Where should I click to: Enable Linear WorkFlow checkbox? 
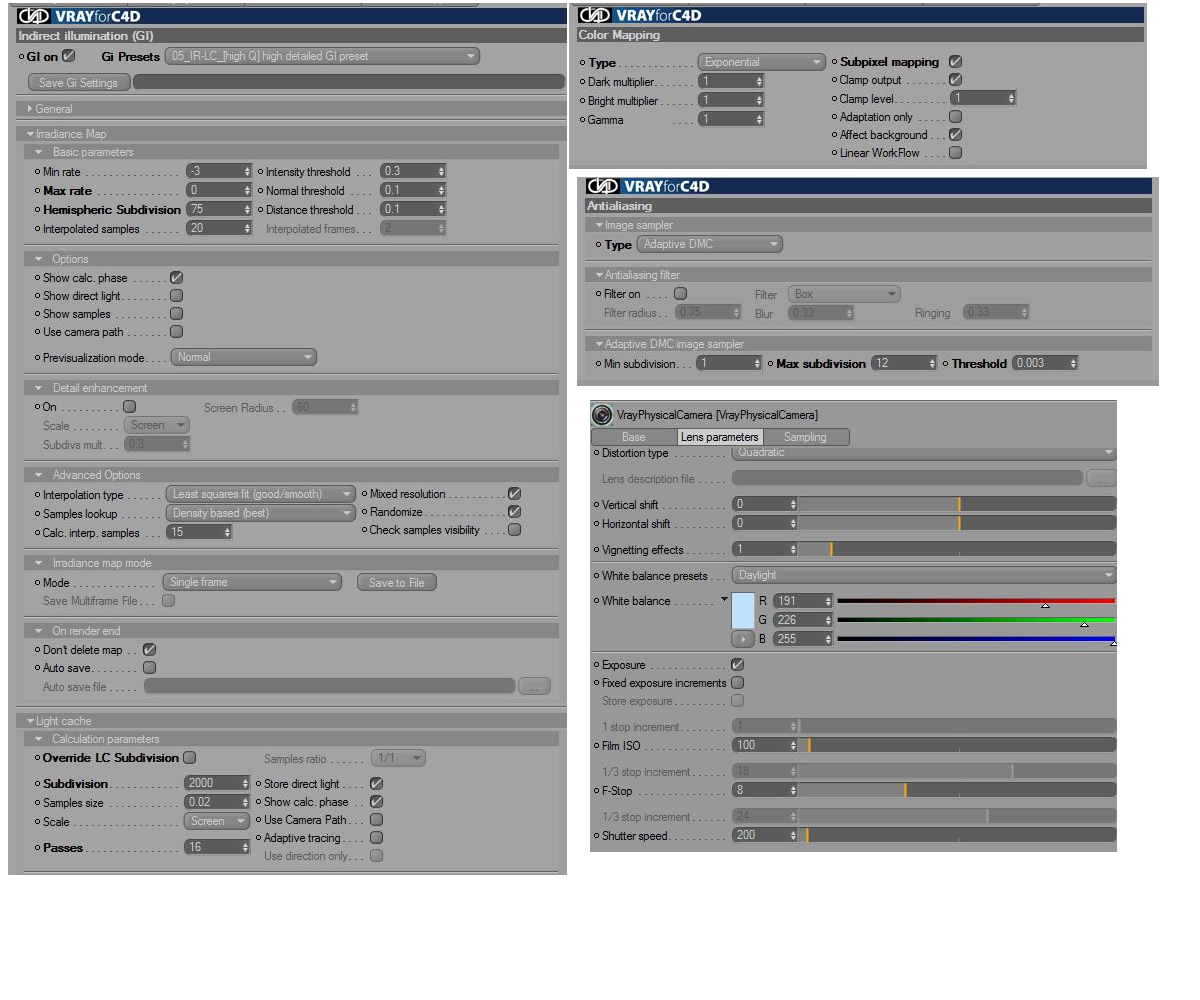click(x=955, y=153)
